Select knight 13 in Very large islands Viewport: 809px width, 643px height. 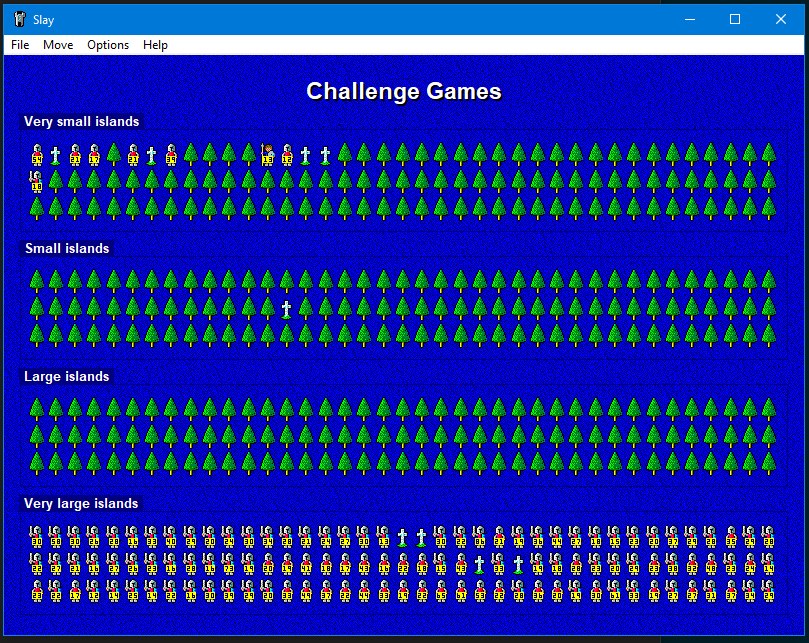click(x=383, y=537)
